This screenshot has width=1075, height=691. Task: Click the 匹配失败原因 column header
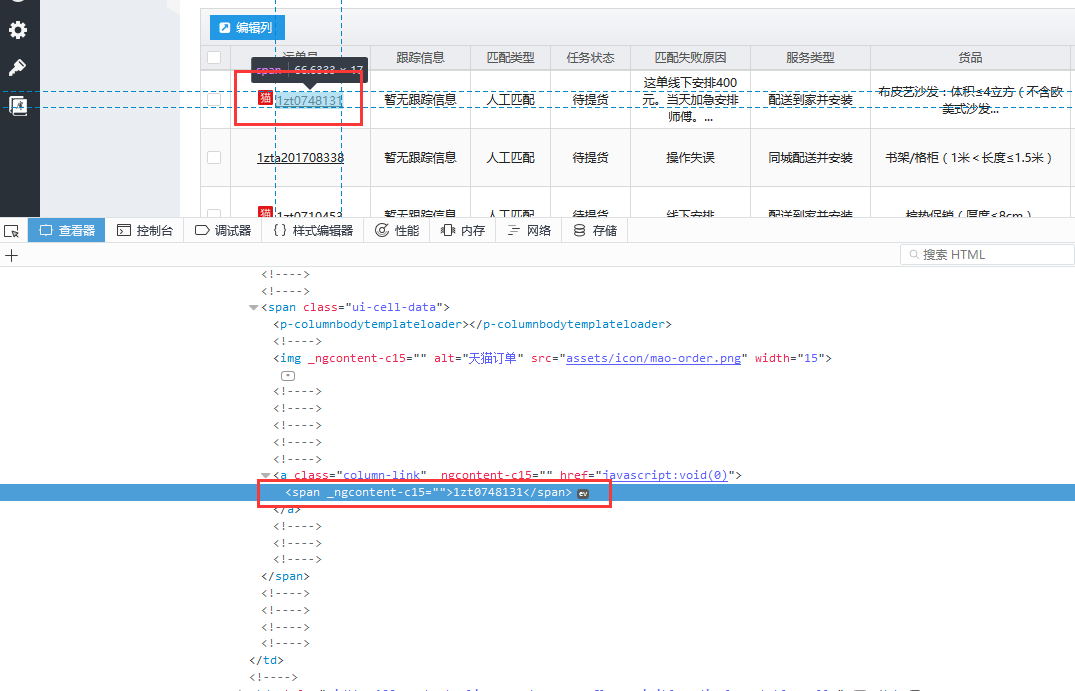coord(690,58)
